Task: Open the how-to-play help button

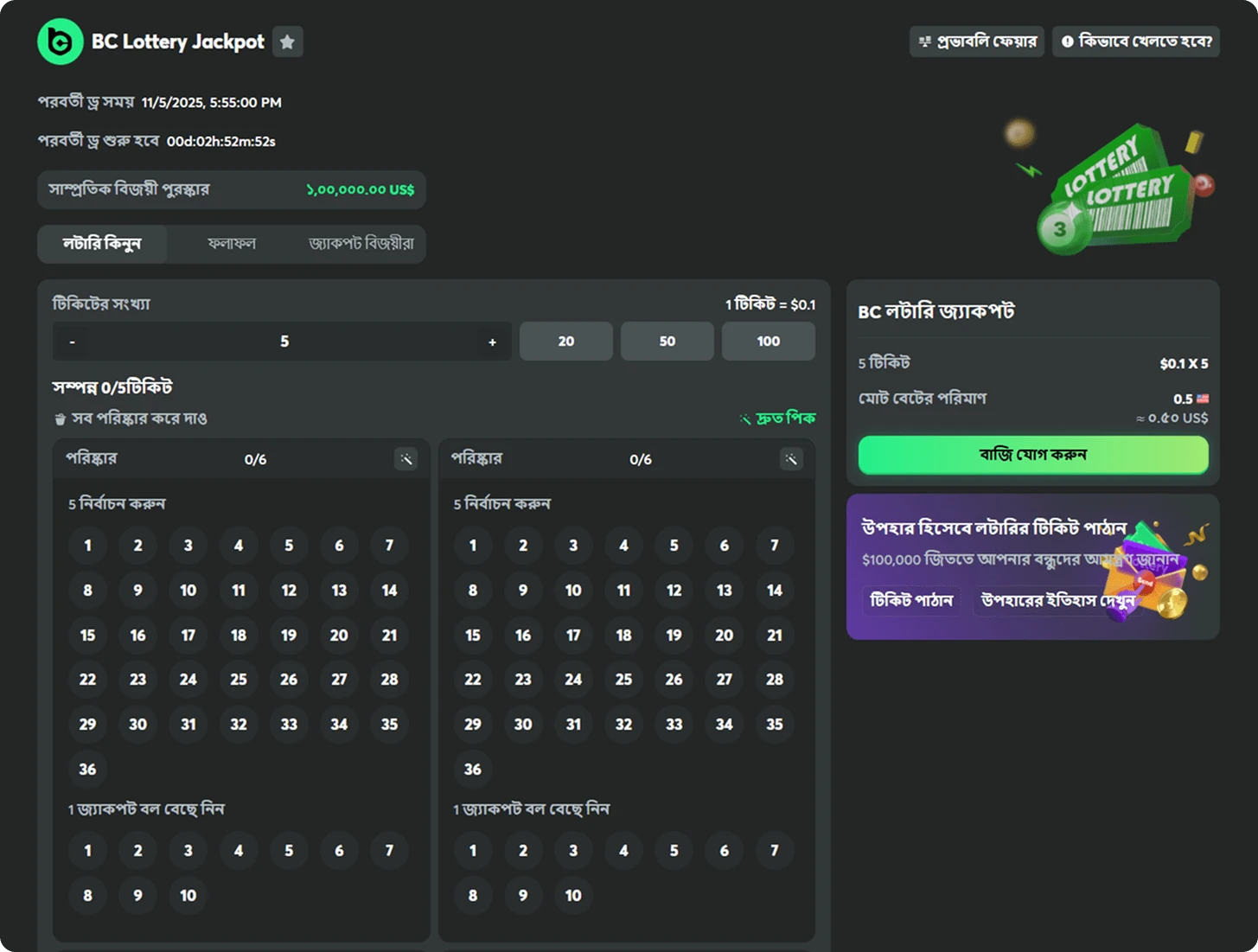Action: click(x=1135, y=42)
